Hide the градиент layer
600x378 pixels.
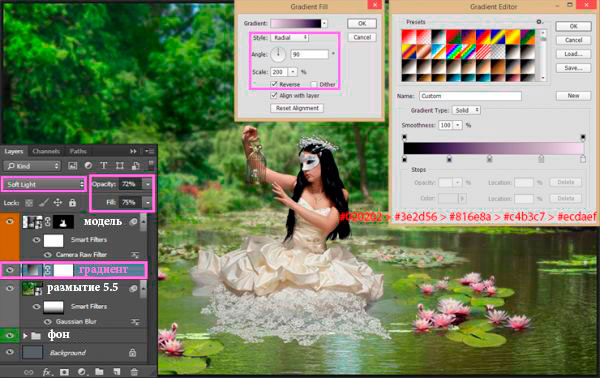pos(10,270)
